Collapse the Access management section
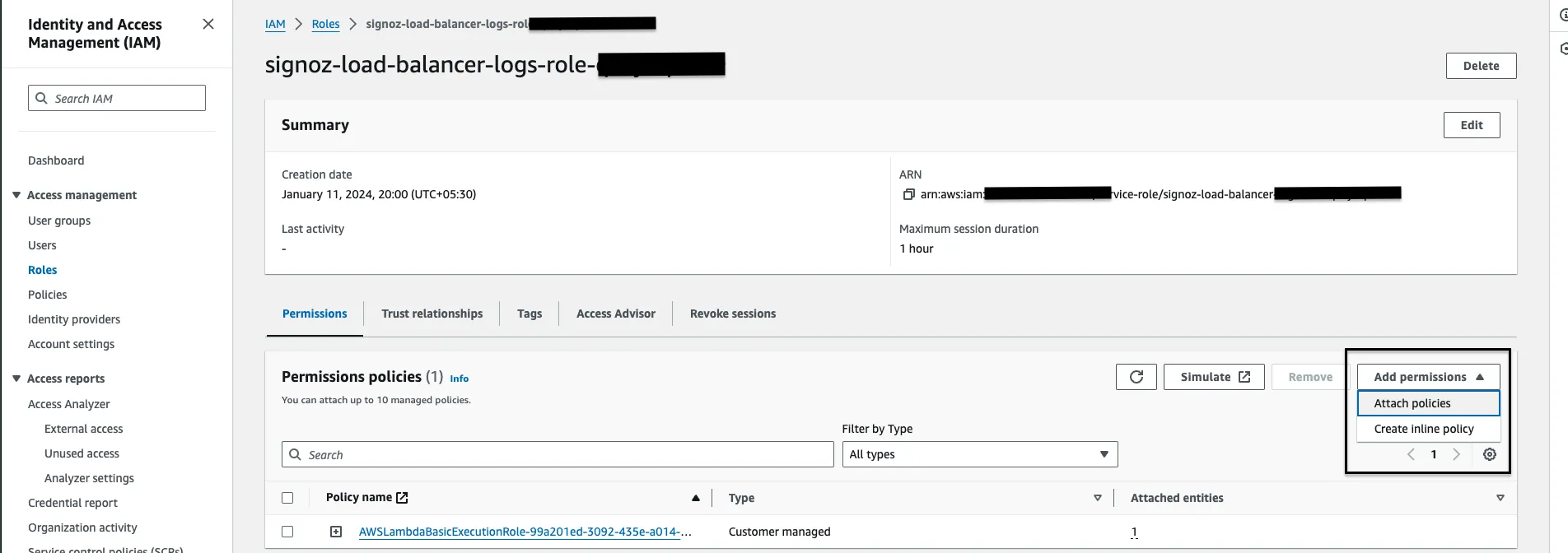 pos(16,195)
